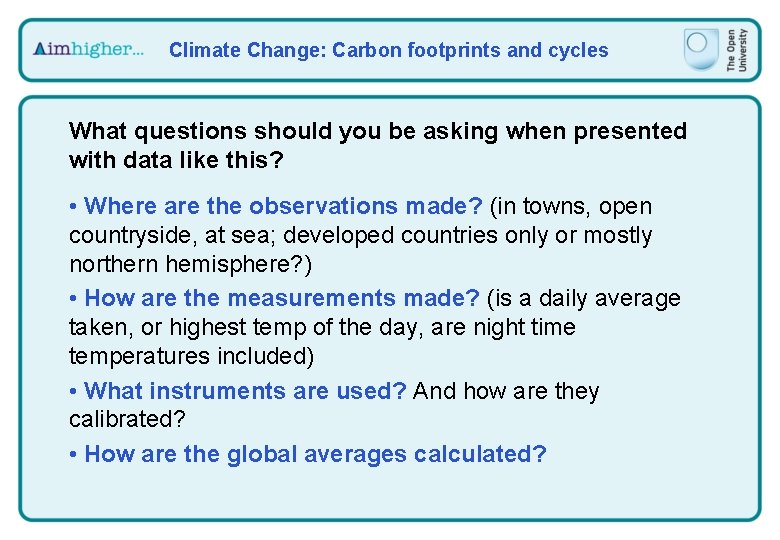The height and width of the screenshot is (540, 780).
Task: Select the bullet before "Where are the observations"
Action: (74, 207)
